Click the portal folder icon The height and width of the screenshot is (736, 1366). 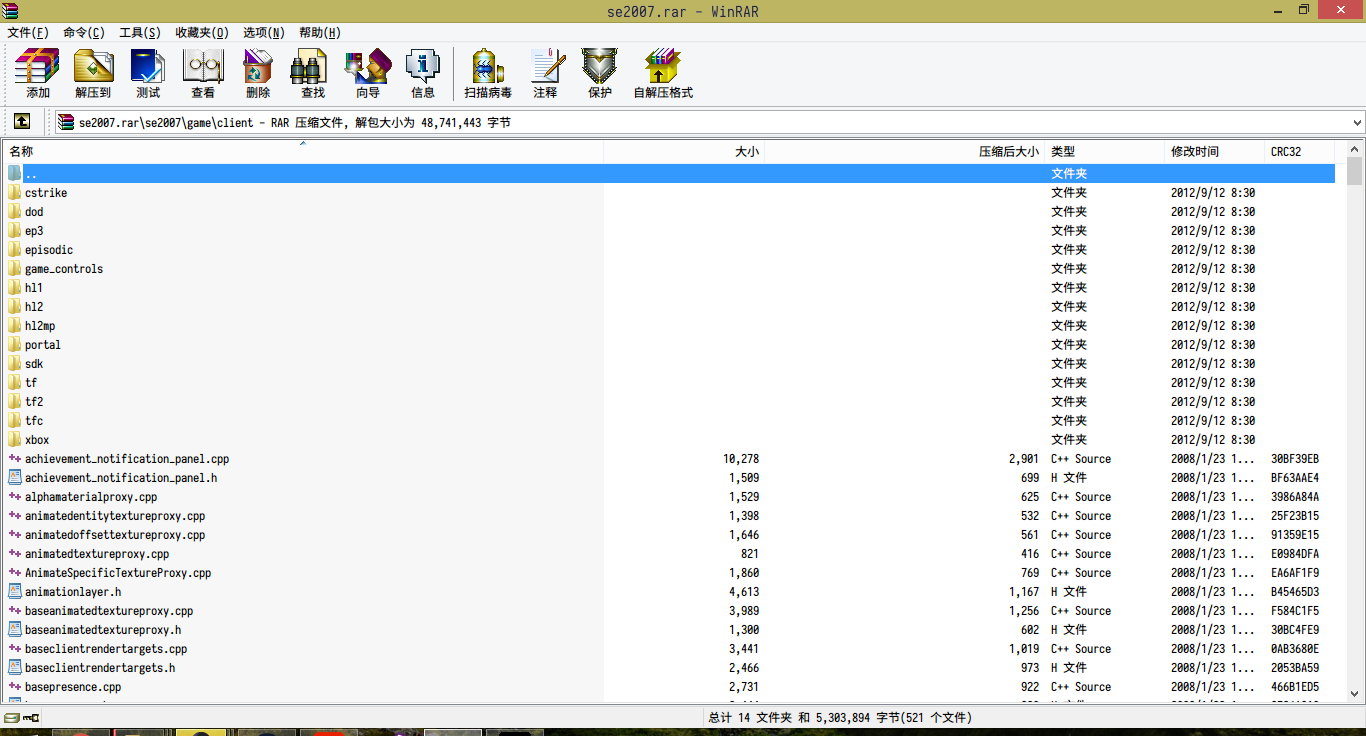tap(14, 345)
